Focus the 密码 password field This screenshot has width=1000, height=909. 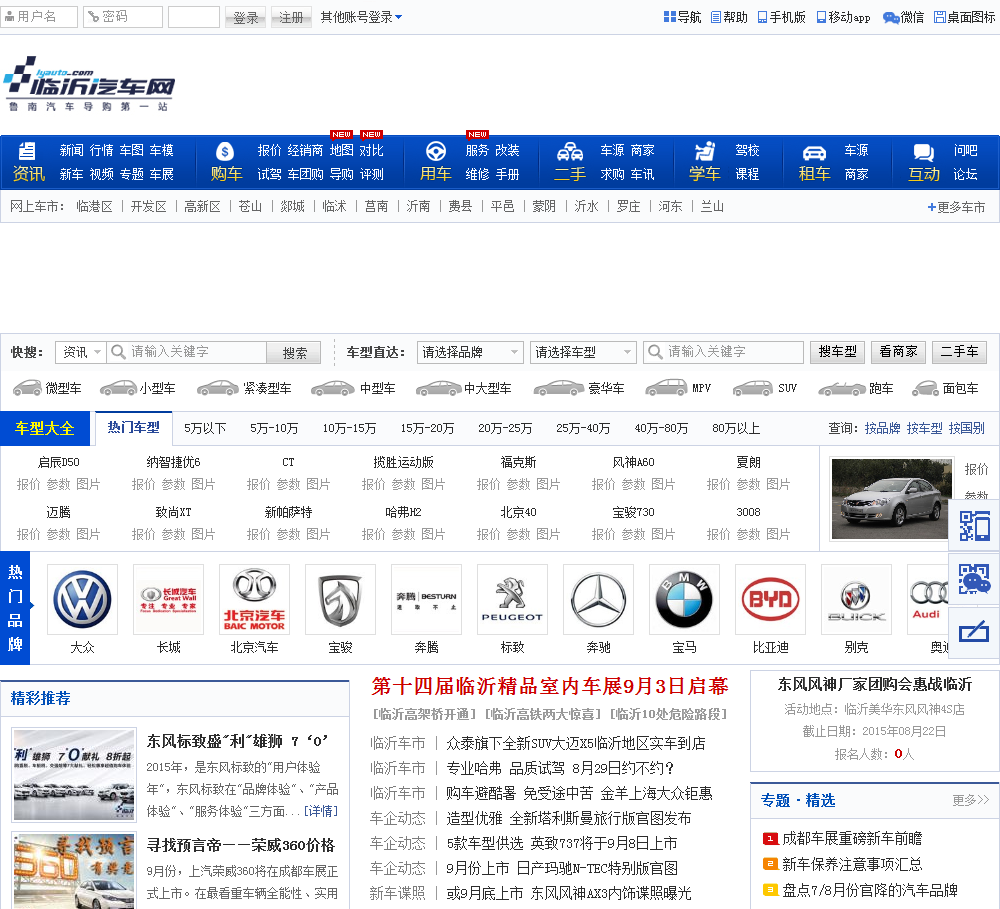122,17
